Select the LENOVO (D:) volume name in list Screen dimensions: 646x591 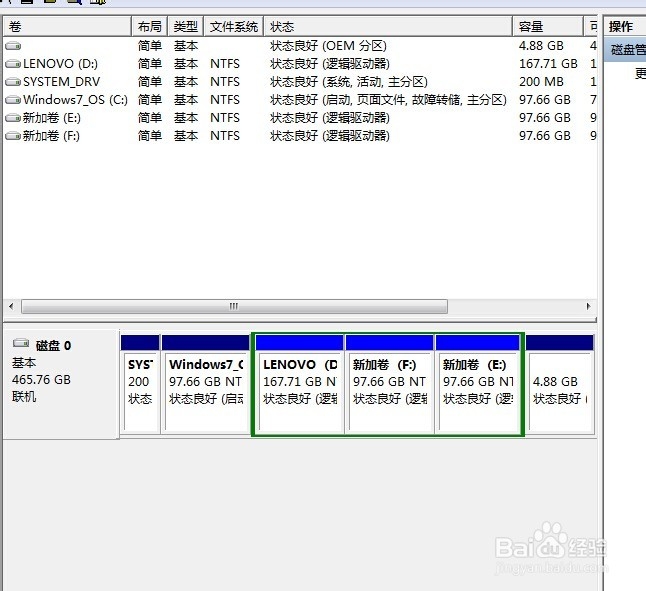pos(60,64)
